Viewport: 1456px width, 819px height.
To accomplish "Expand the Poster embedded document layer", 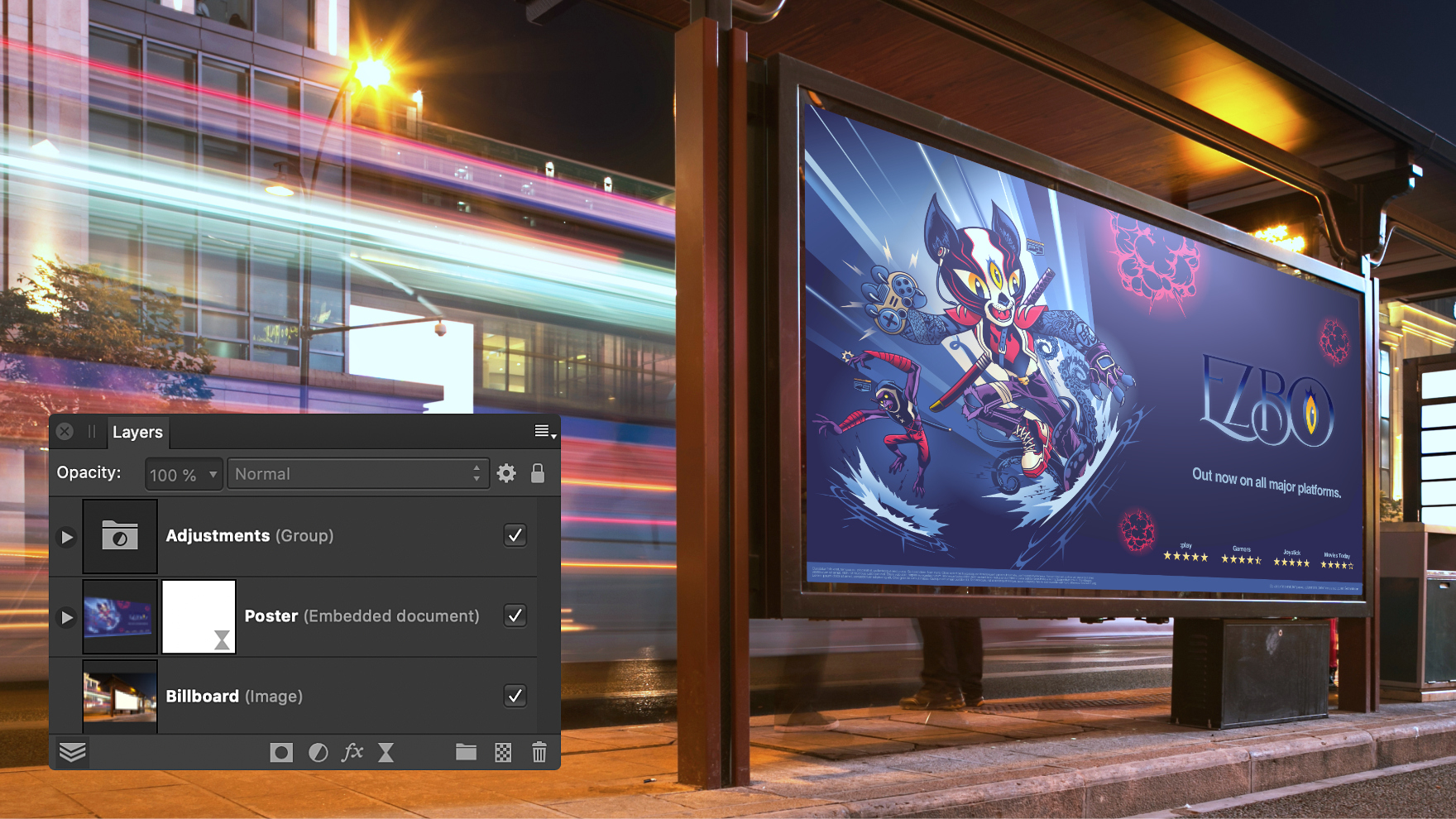I will coord(67,617).
